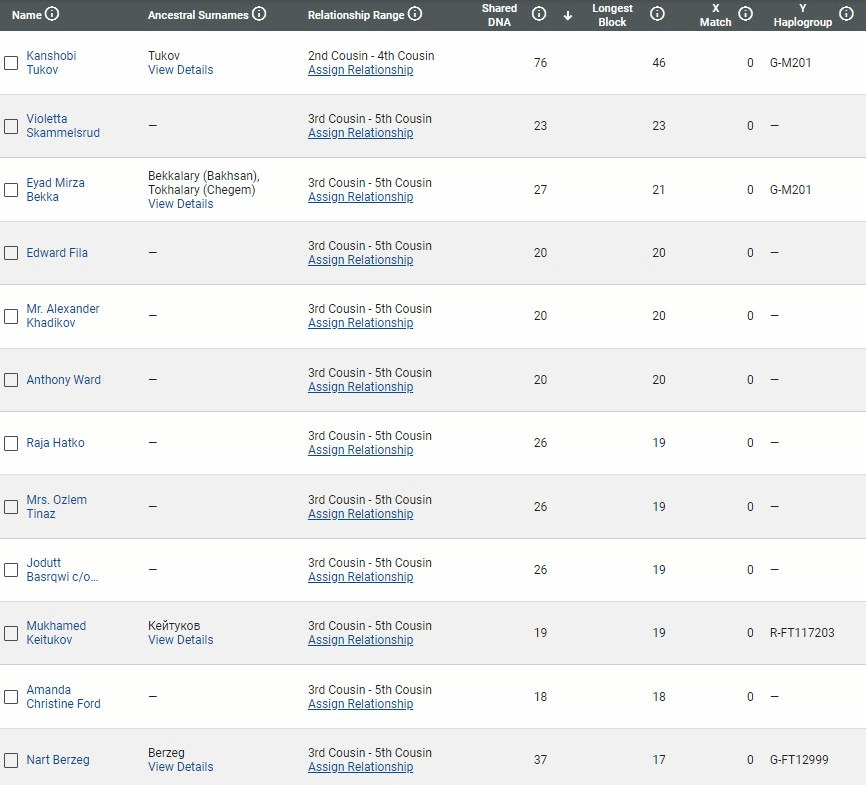Open the Relationship Range info tooltip icon
The height and width of the screenshot is (785, 866).
pyautogui.click(x=415, y=15)
